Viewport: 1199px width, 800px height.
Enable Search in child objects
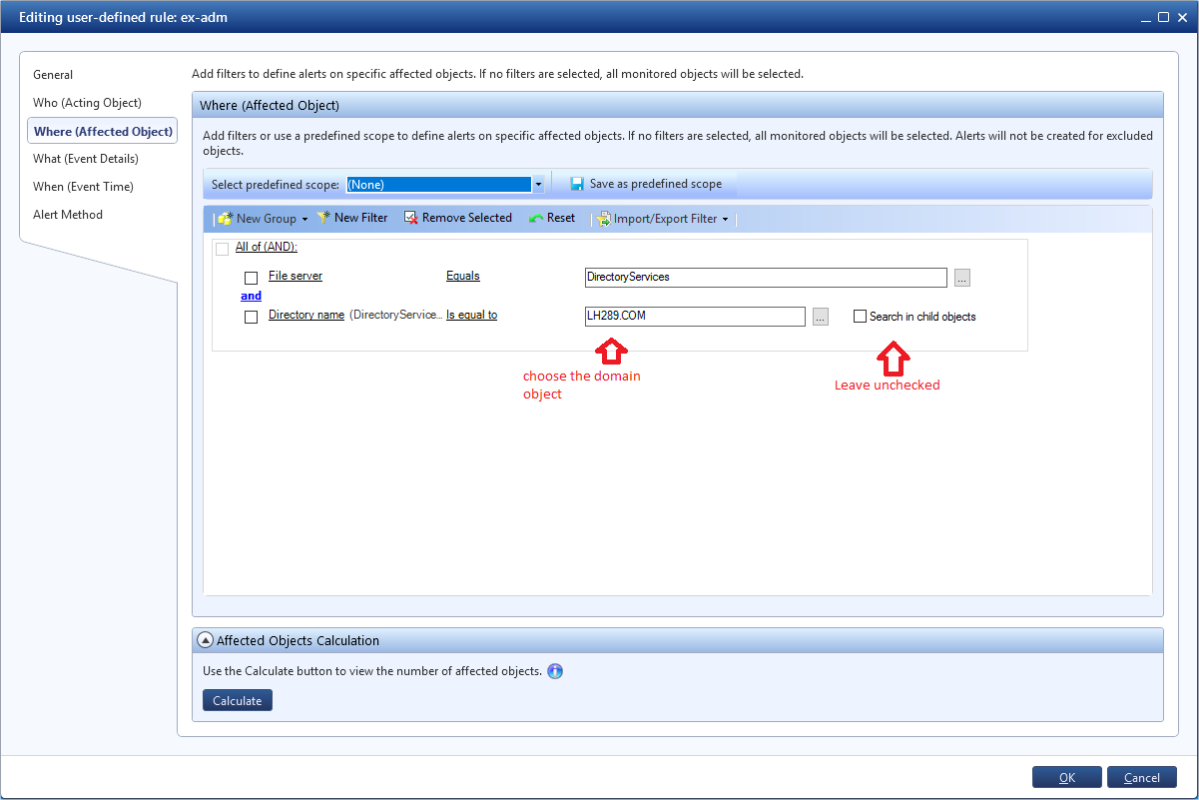(859, 316)
